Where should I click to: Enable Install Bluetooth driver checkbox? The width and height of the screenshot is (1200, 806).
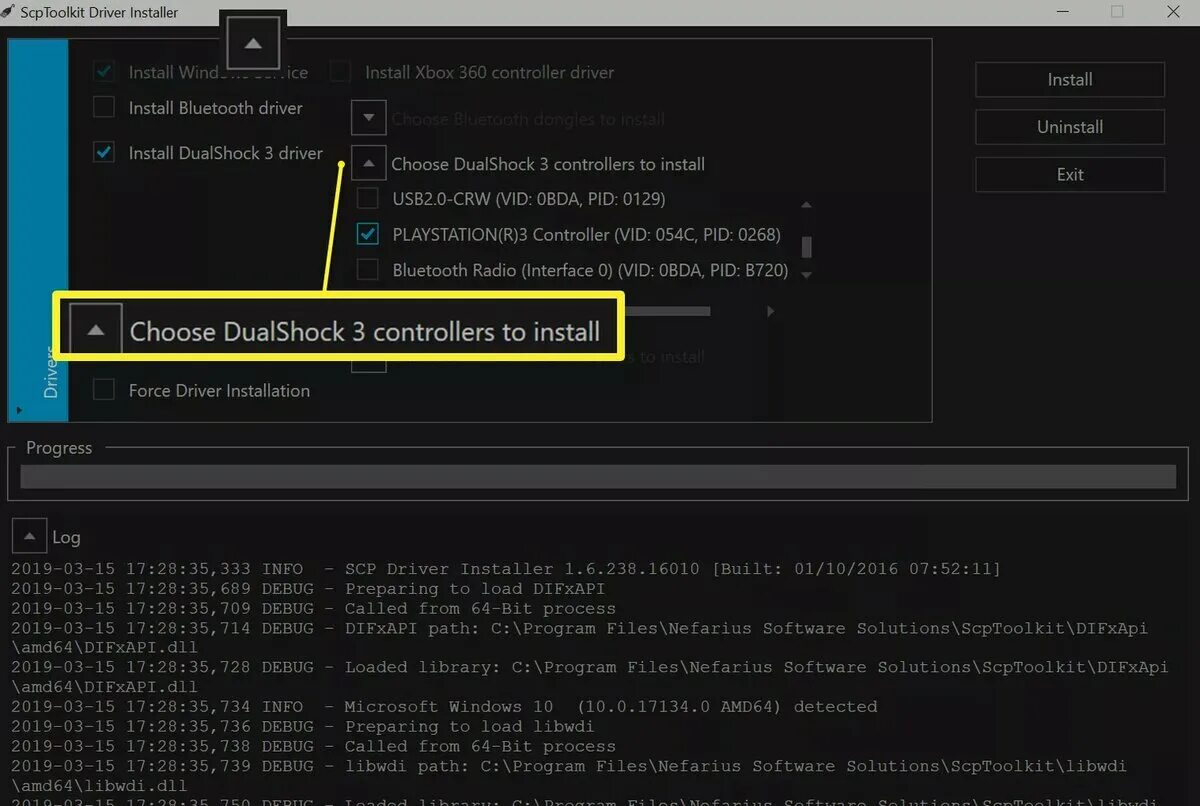click(104, 107)
